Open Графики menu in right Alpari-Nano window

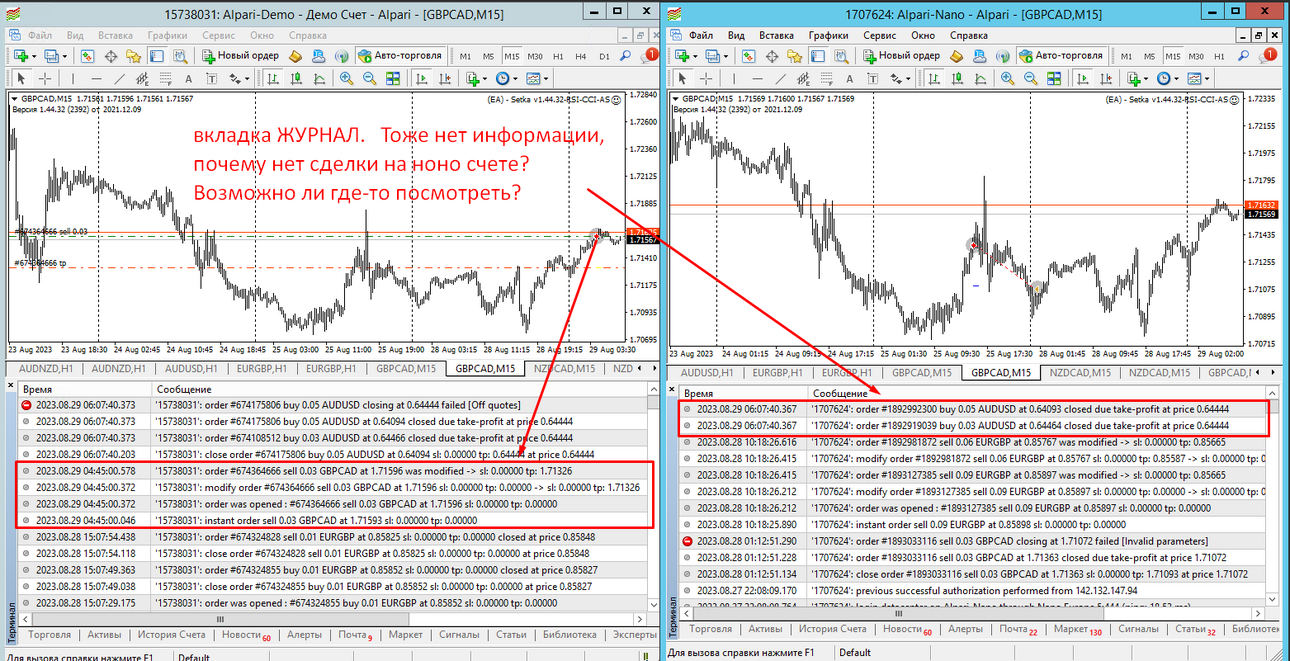pos(828,34)
